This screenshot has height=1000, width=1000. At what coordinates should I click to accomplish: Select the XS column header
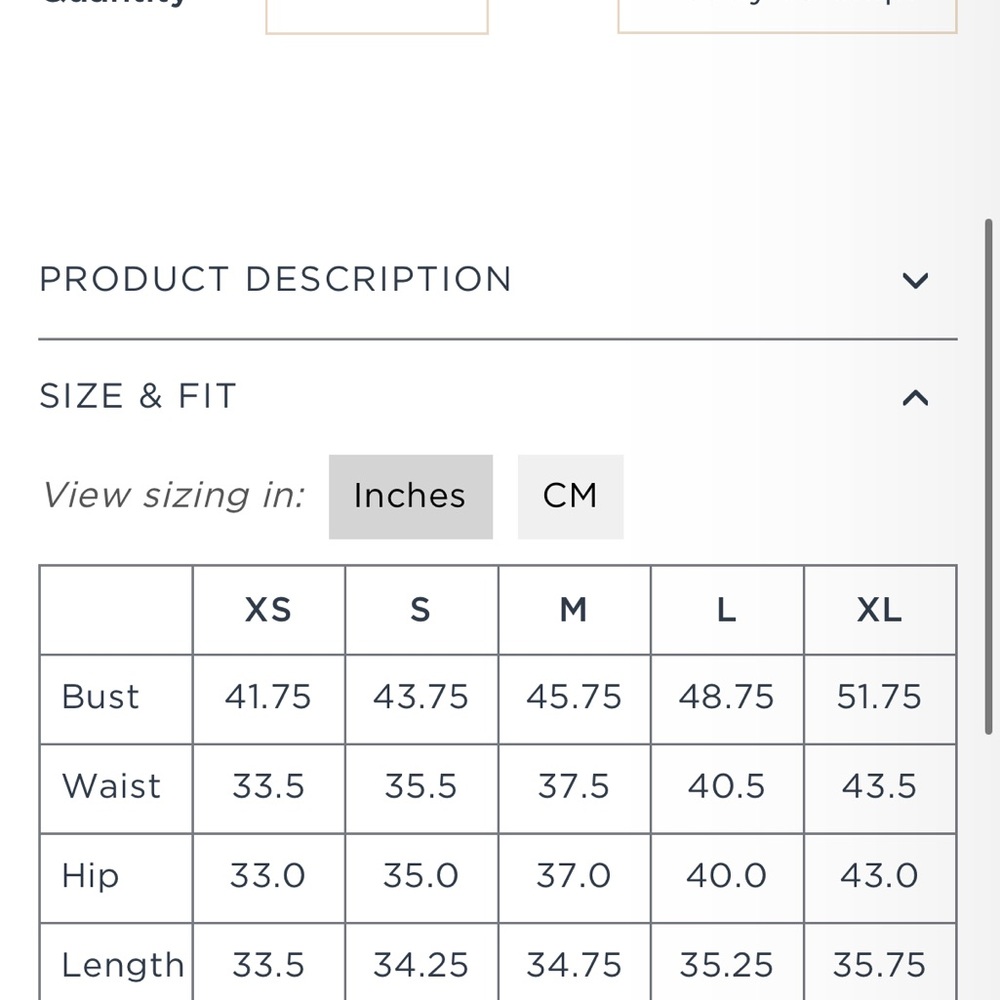click(268, 610)
